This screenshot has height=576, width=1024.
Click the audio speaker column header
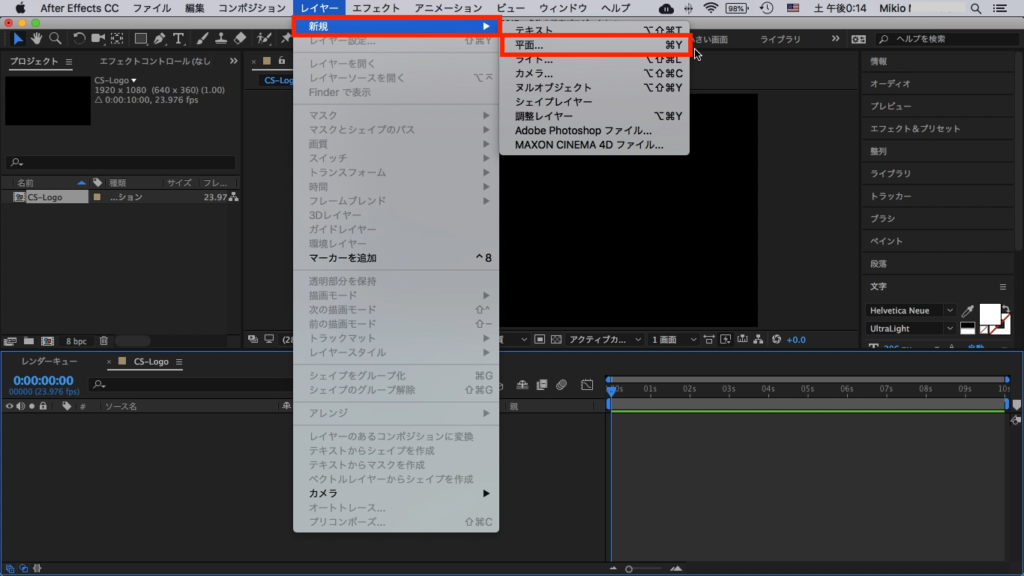coord(20,406)
